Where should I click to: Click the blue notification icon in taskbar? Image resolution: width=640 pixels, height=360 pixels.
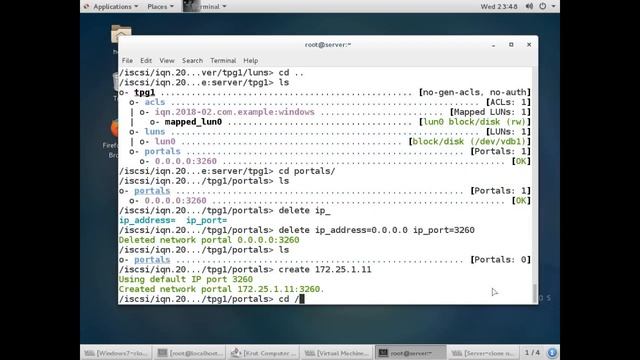[x=552, y=352]
